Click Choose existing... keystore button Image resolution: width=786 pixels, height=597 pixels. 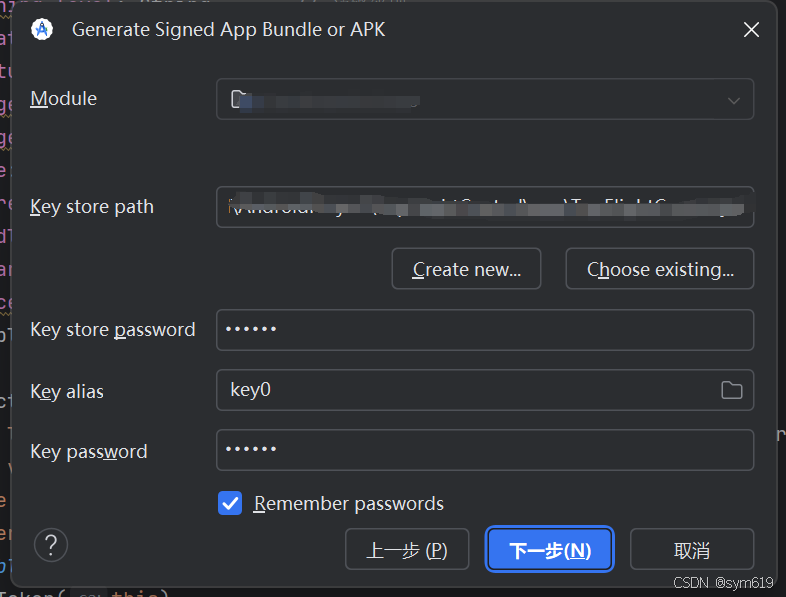[x=660, y=269]
